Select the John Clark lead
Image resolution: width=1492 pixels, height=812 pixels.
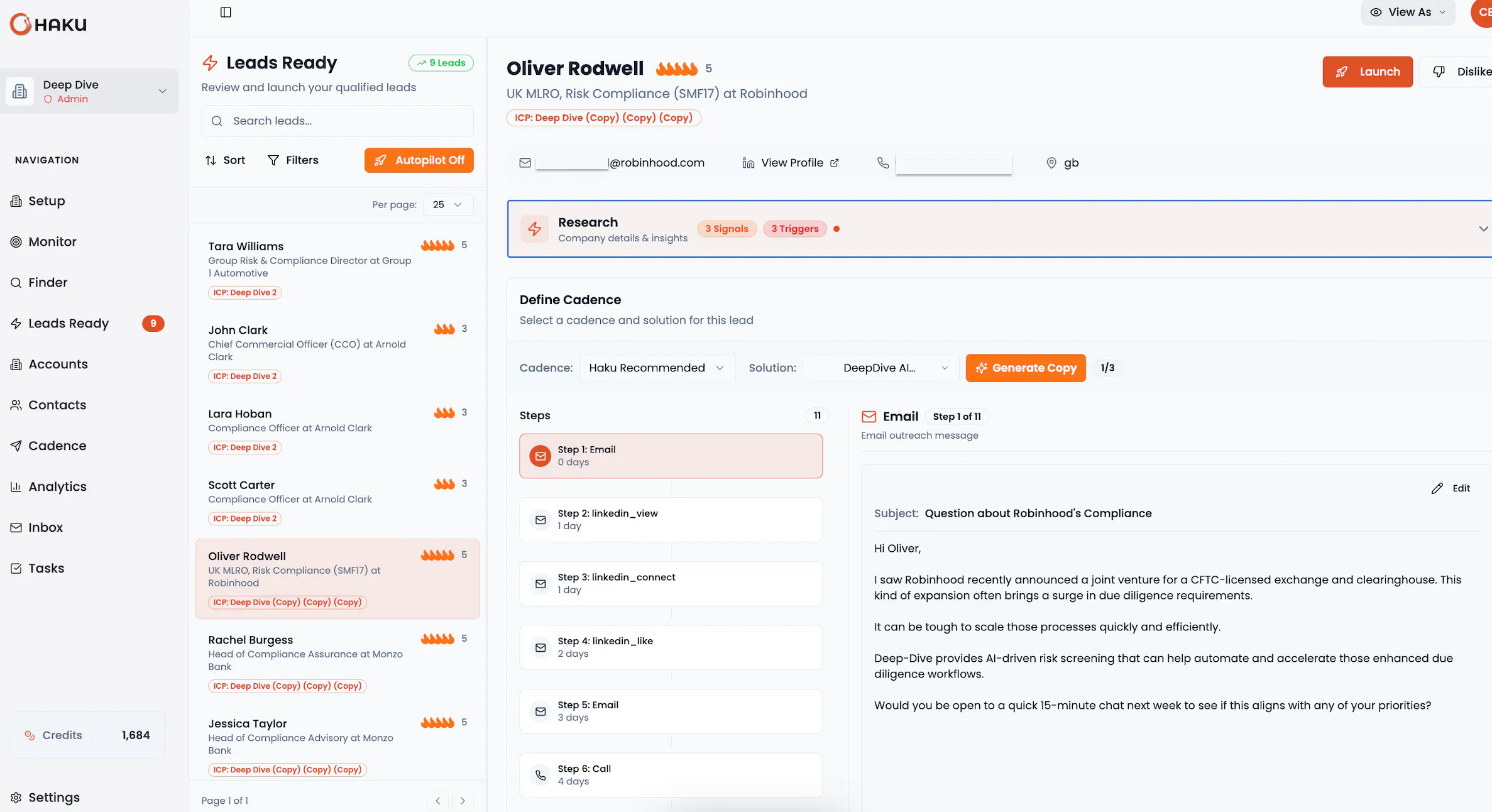(337, 352)
